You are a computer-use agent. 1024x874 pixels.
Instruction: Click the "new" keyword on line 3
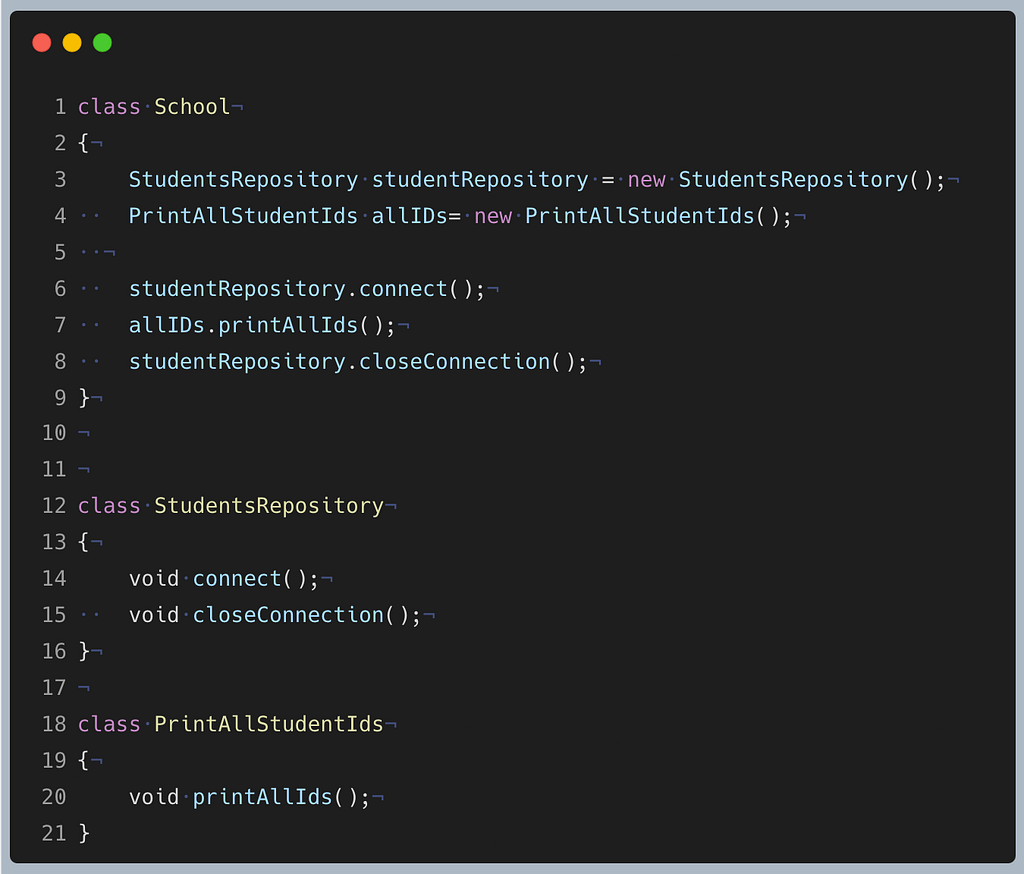647,179
